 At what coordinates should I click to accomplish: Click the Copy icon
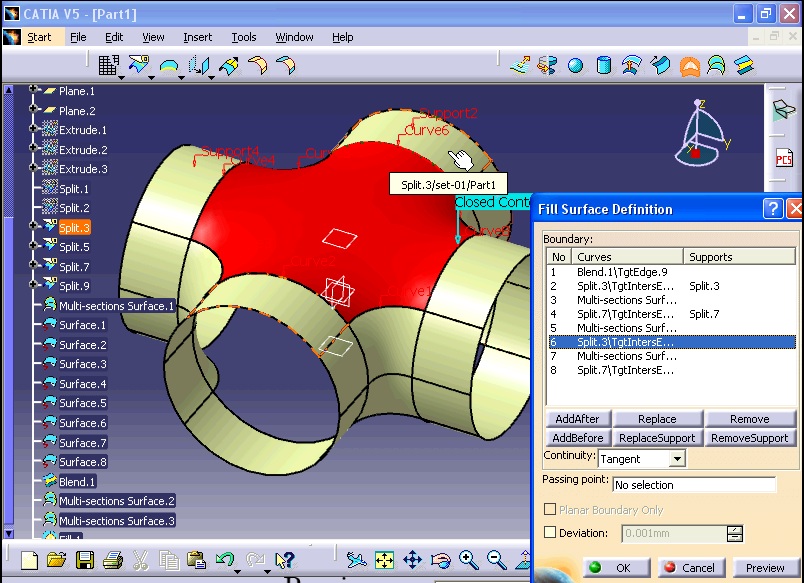coord(168,560)
